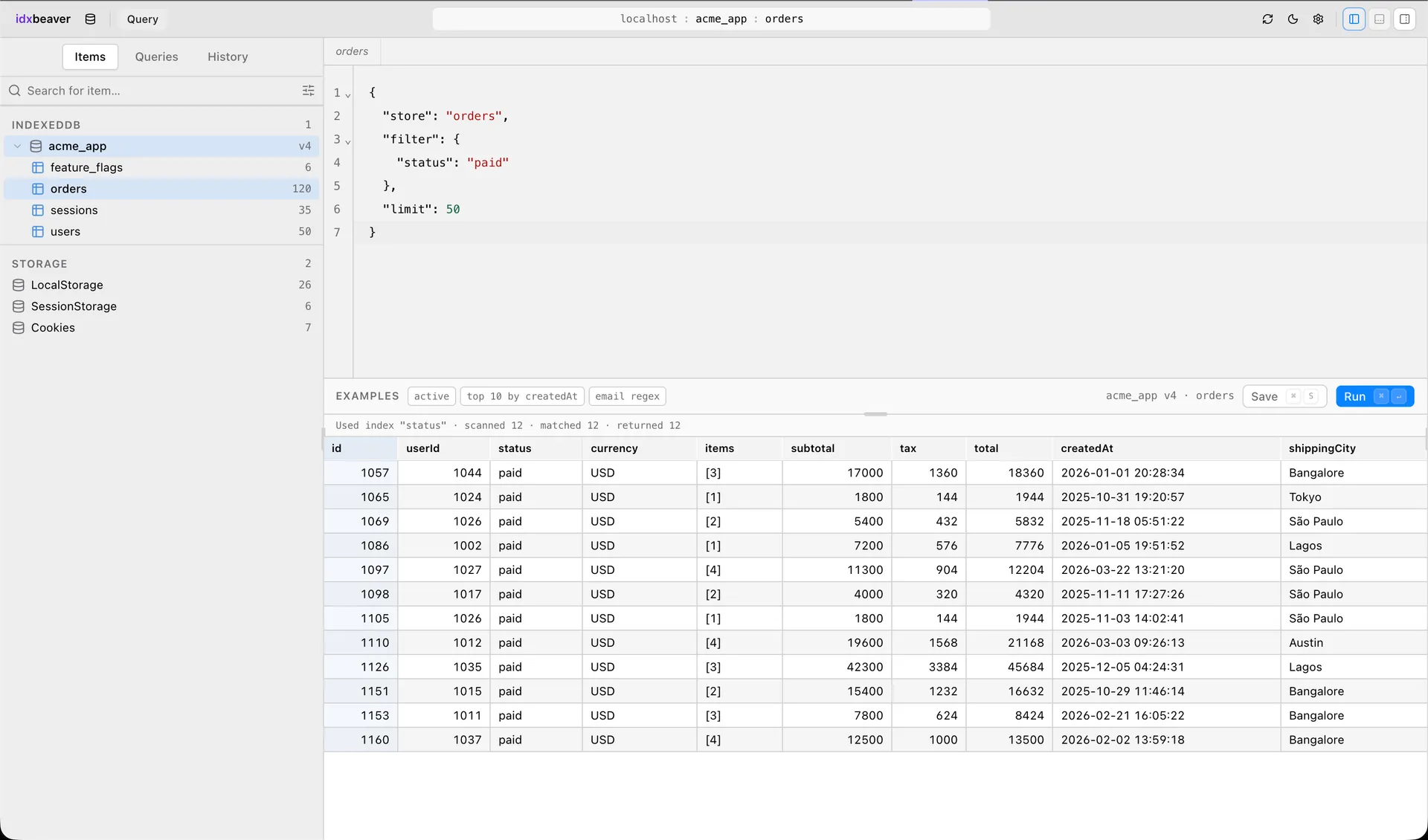Click limit value 50 in editor
1428x840 pixels.
tap(453, 210)
